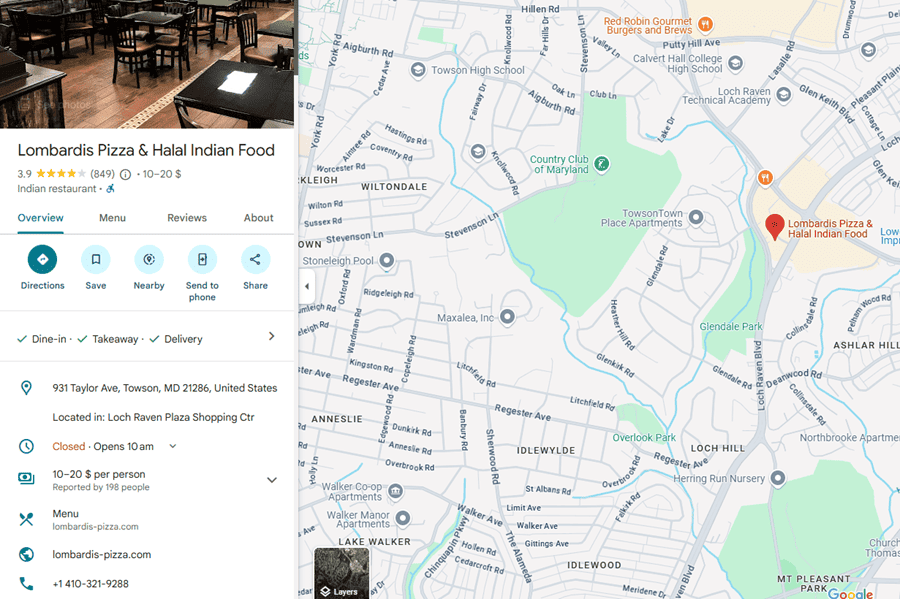This screenshot has height=599, width=900.
Task: Switch to Overview tab
Action: click(x=40, y=218)
